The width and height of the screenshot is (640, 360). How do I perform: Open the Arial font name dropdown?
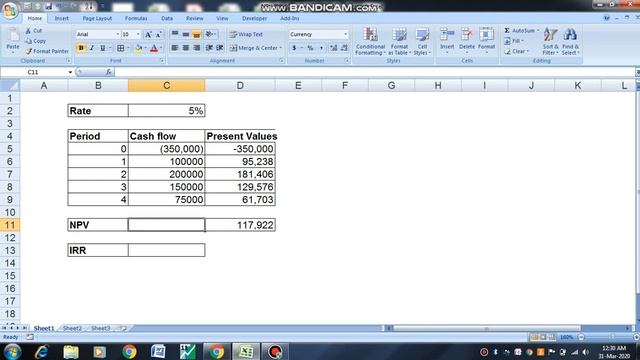(x=118, y=35)
